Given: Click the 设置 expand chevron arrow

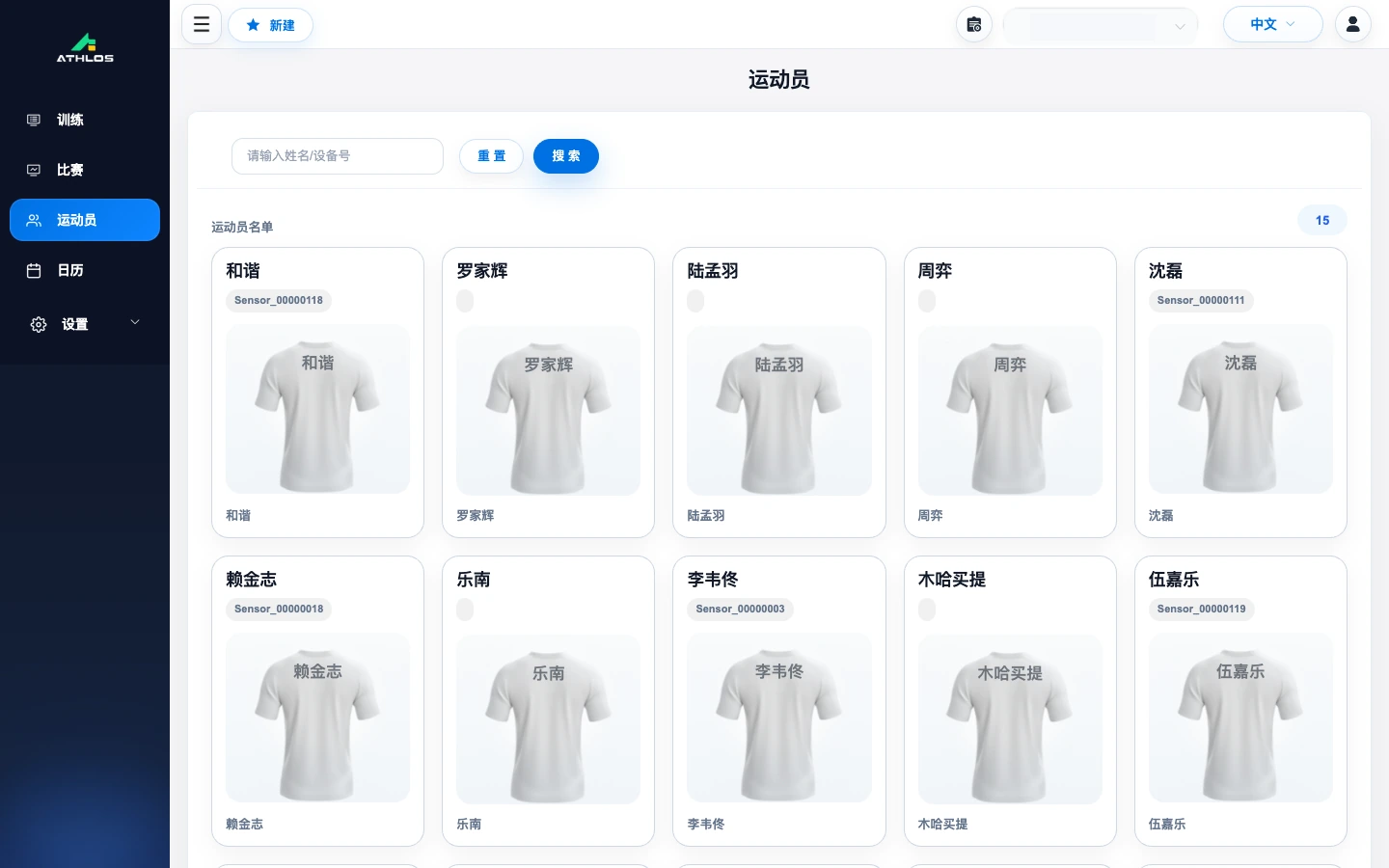Looking at the screenshot, I should (135, 322).
